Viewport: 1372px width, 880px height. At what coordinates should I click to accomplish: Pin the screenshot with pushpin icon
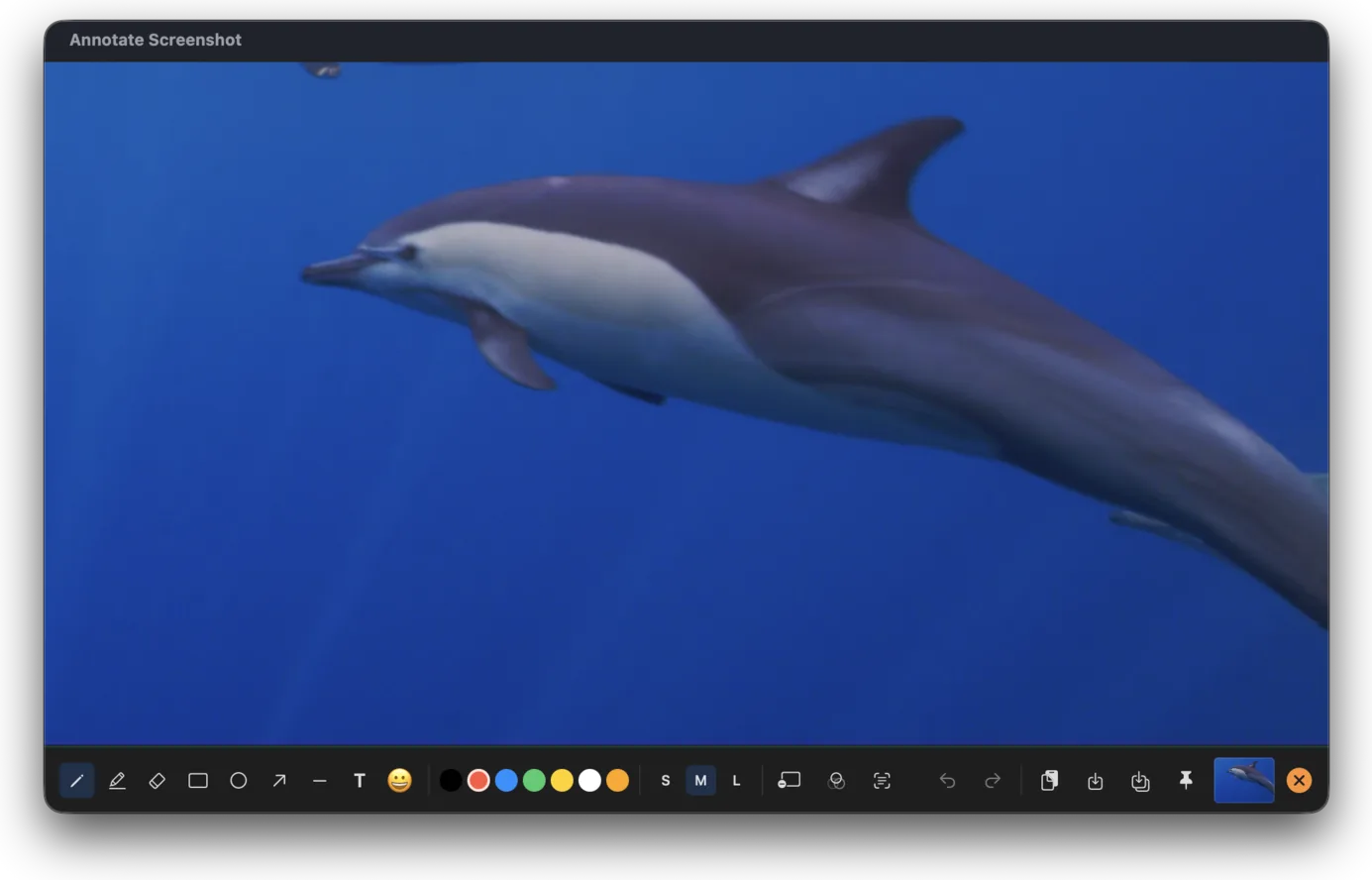coord(1186,781)
